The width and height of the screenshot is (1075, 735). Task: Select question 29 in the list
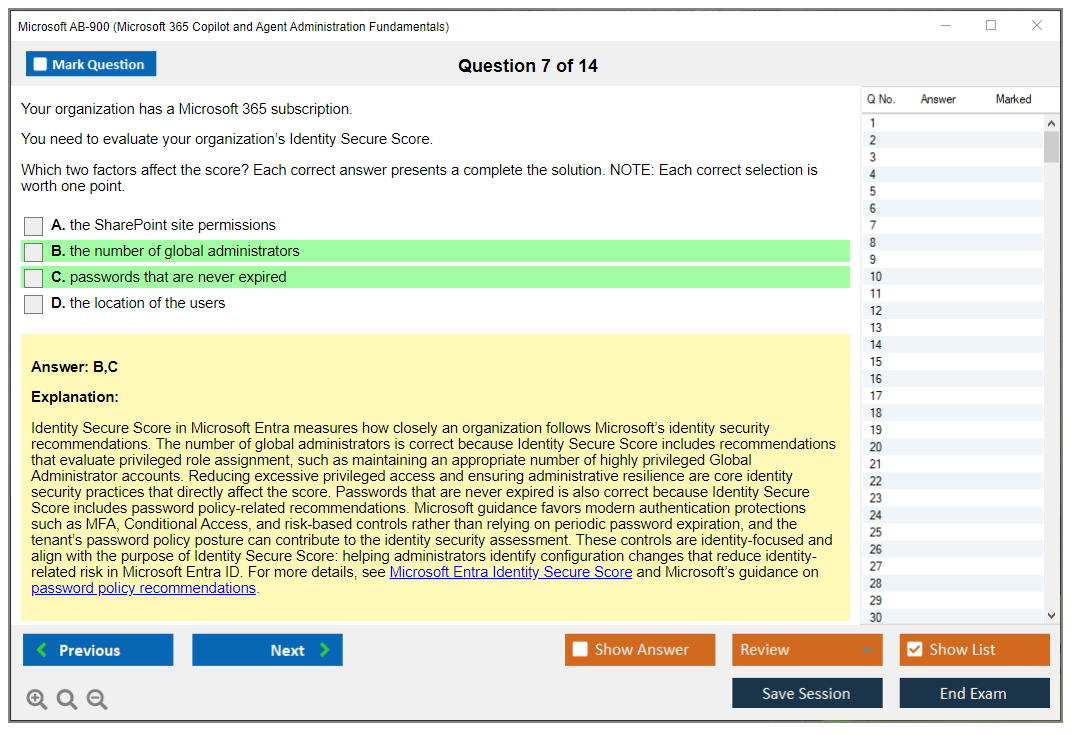[x=952, y=601]
